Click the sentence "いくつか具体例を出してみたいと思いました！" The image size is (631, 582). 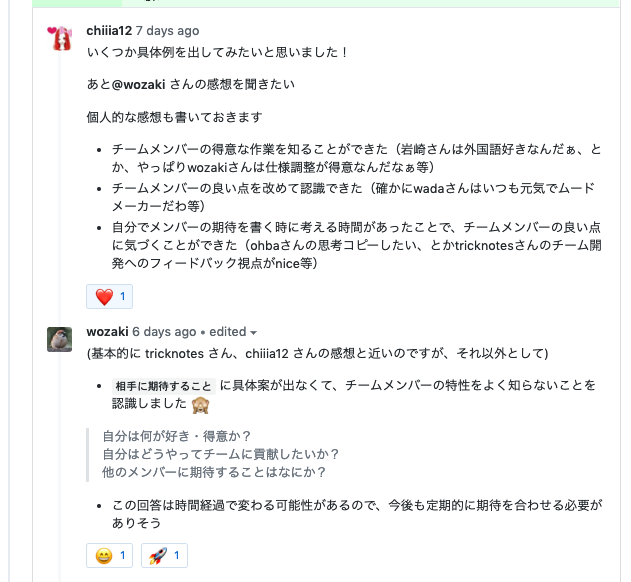tap(218, 52)
